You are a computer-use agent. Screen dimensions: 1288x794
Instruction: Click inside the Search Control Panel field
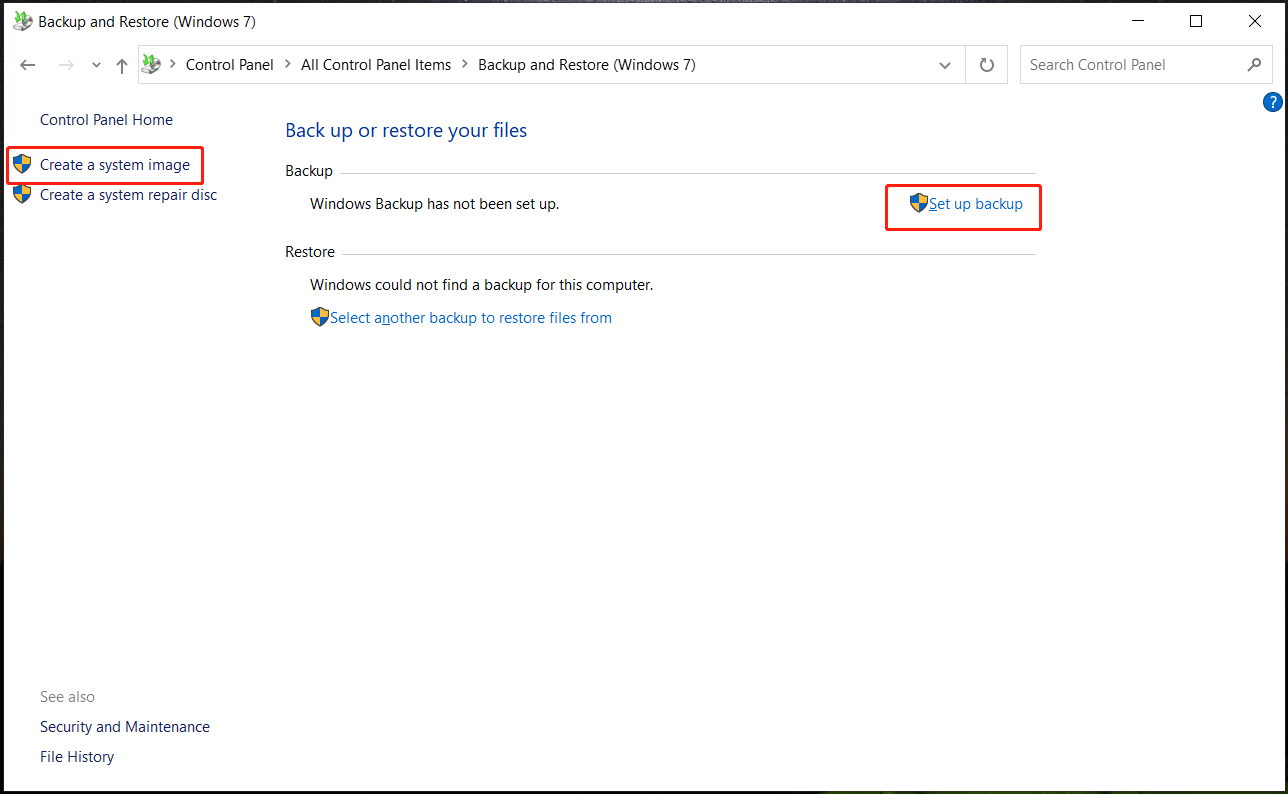coord(1120,64)
